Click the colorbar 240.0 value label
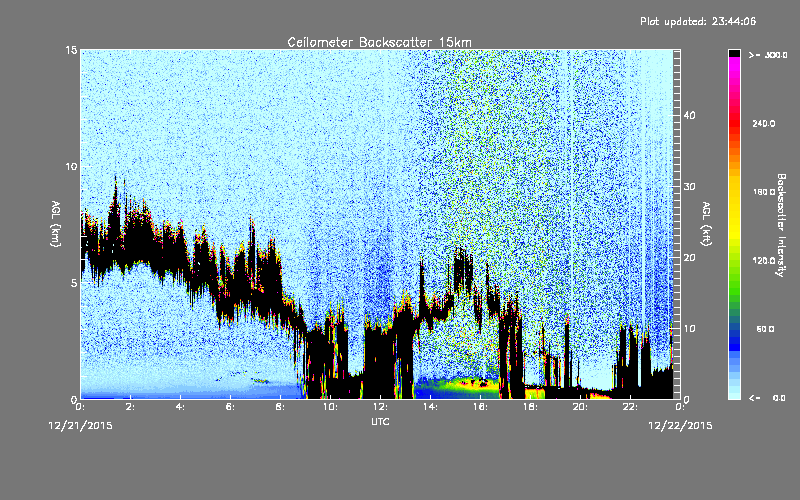Screen dimensions: 800x500 pyautogui.click(x=764, y=123)
